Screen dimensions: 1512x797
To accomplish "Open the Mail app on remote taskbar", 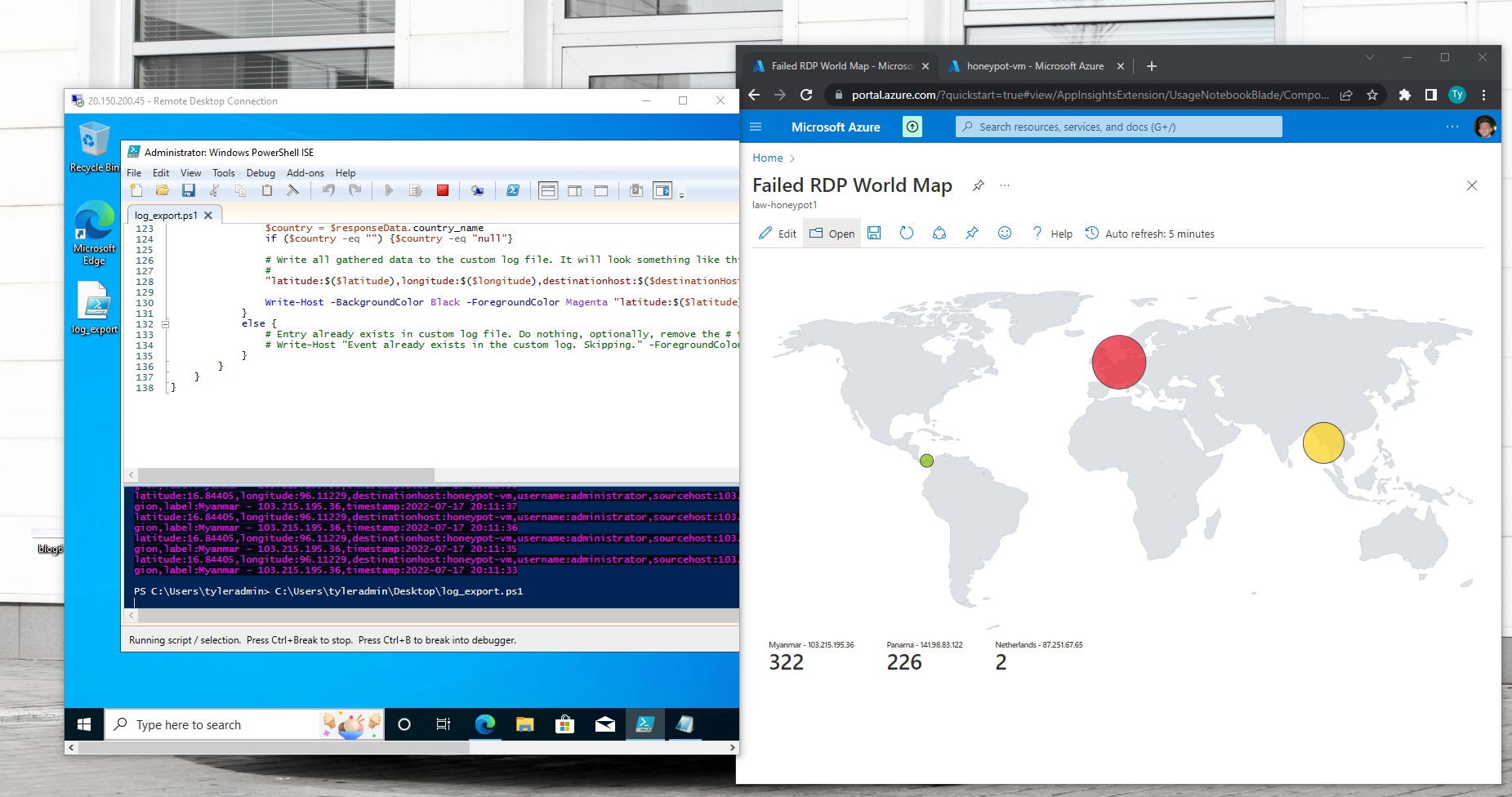I will pyautogui.click(x=605, y=724).
